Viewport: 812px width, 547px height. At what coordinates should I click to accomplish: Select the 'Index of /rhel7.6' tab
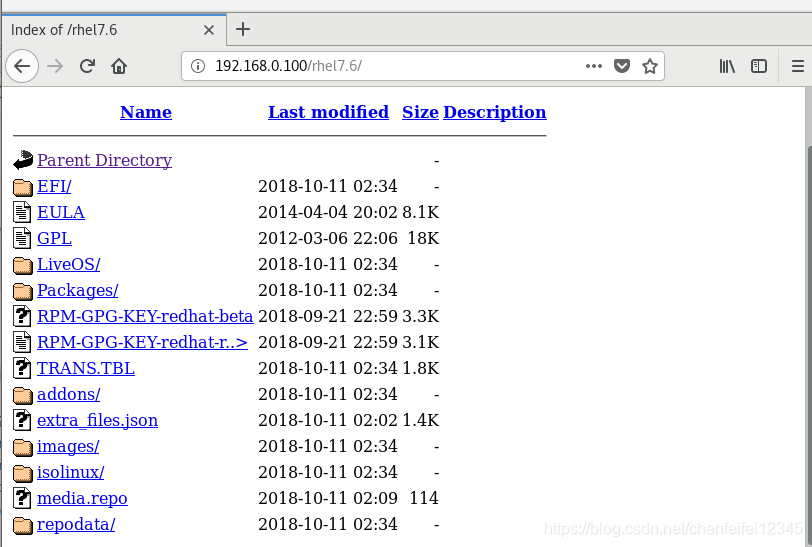pos(113,30)
